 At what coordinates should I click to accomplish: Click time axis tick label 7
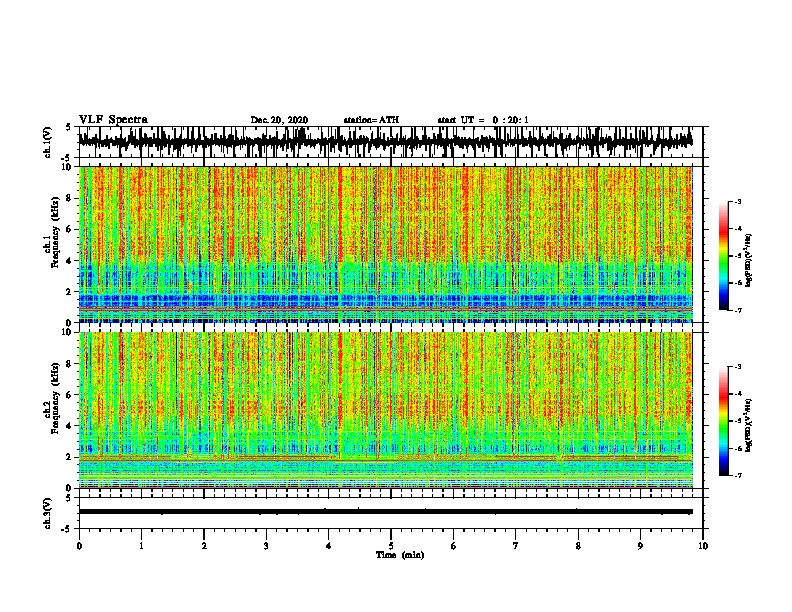click(516, 546)
